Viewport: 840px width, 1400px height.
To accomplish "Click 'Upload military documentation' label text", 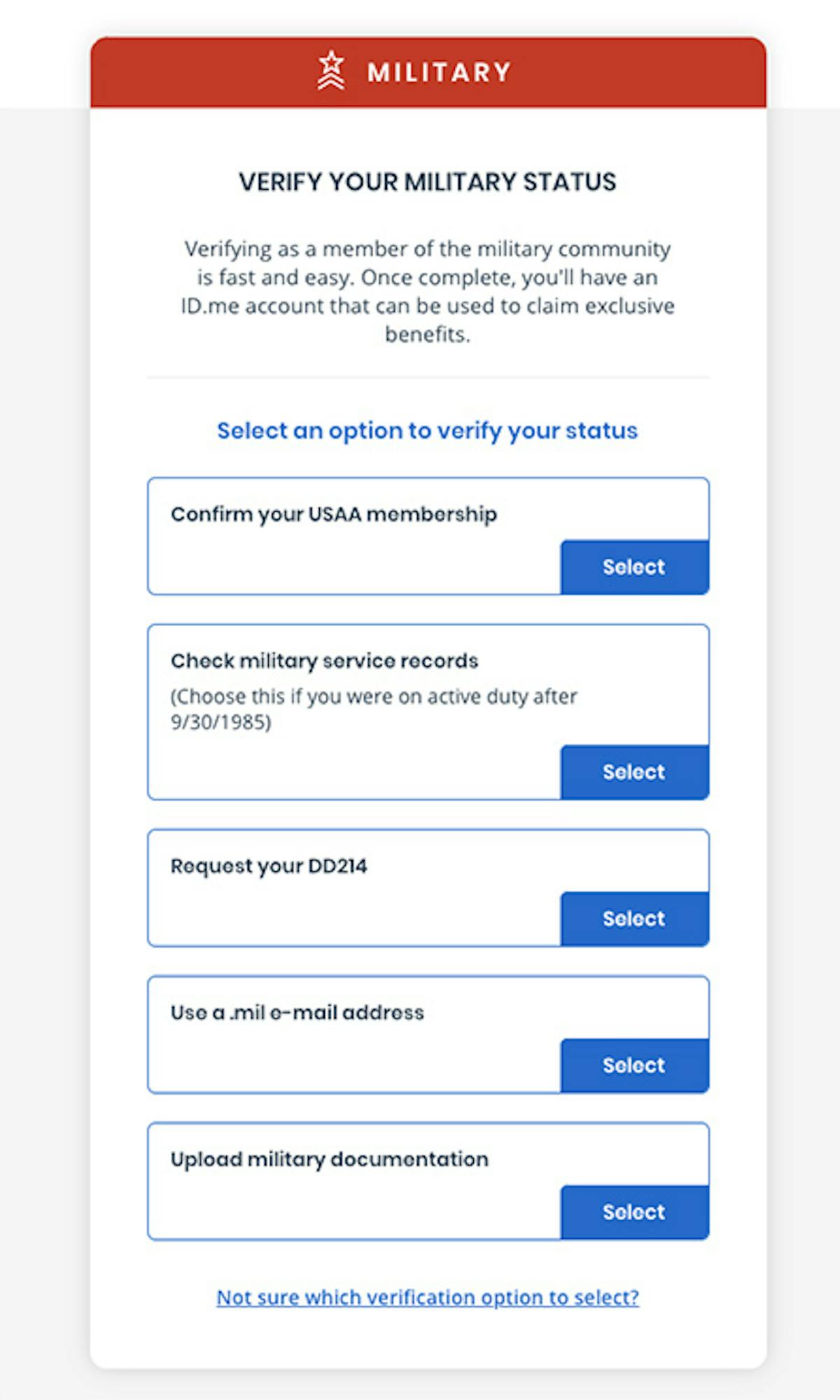I will click(330, 1159).
